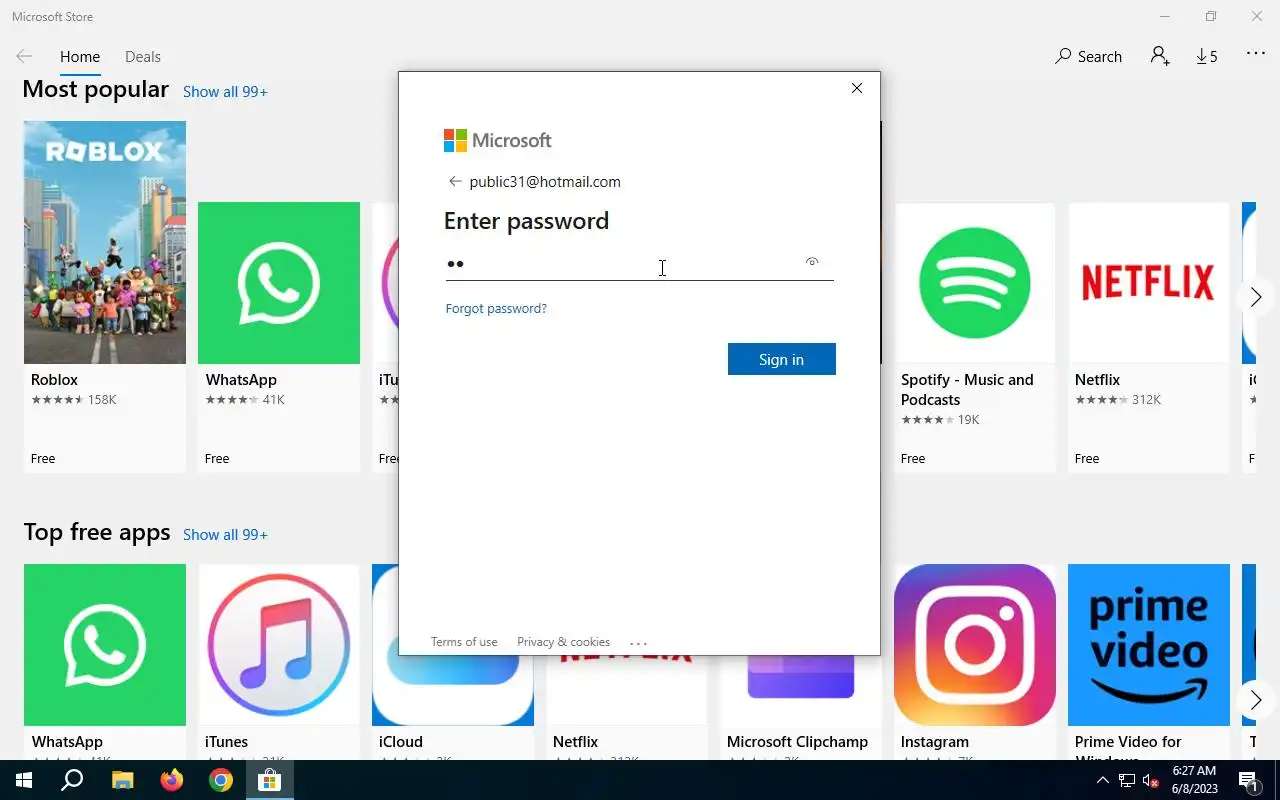Viewport: 1280px width, 800px height.
Task: Expand more options dots in dialog footer
Action: (x=639, y=643)
